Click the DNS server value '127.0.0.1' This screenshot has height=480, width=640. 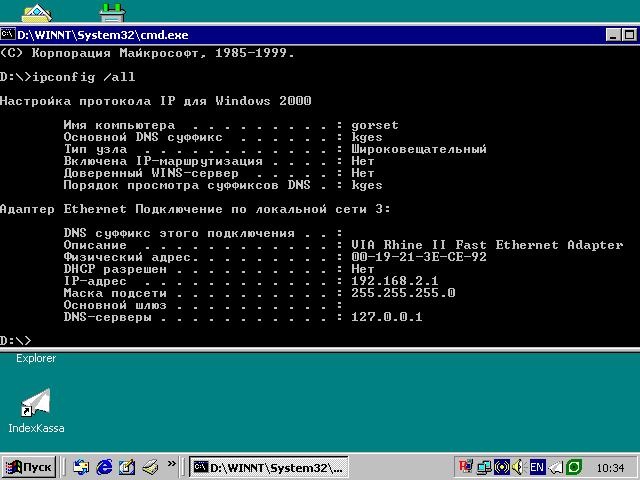(387, 317)
